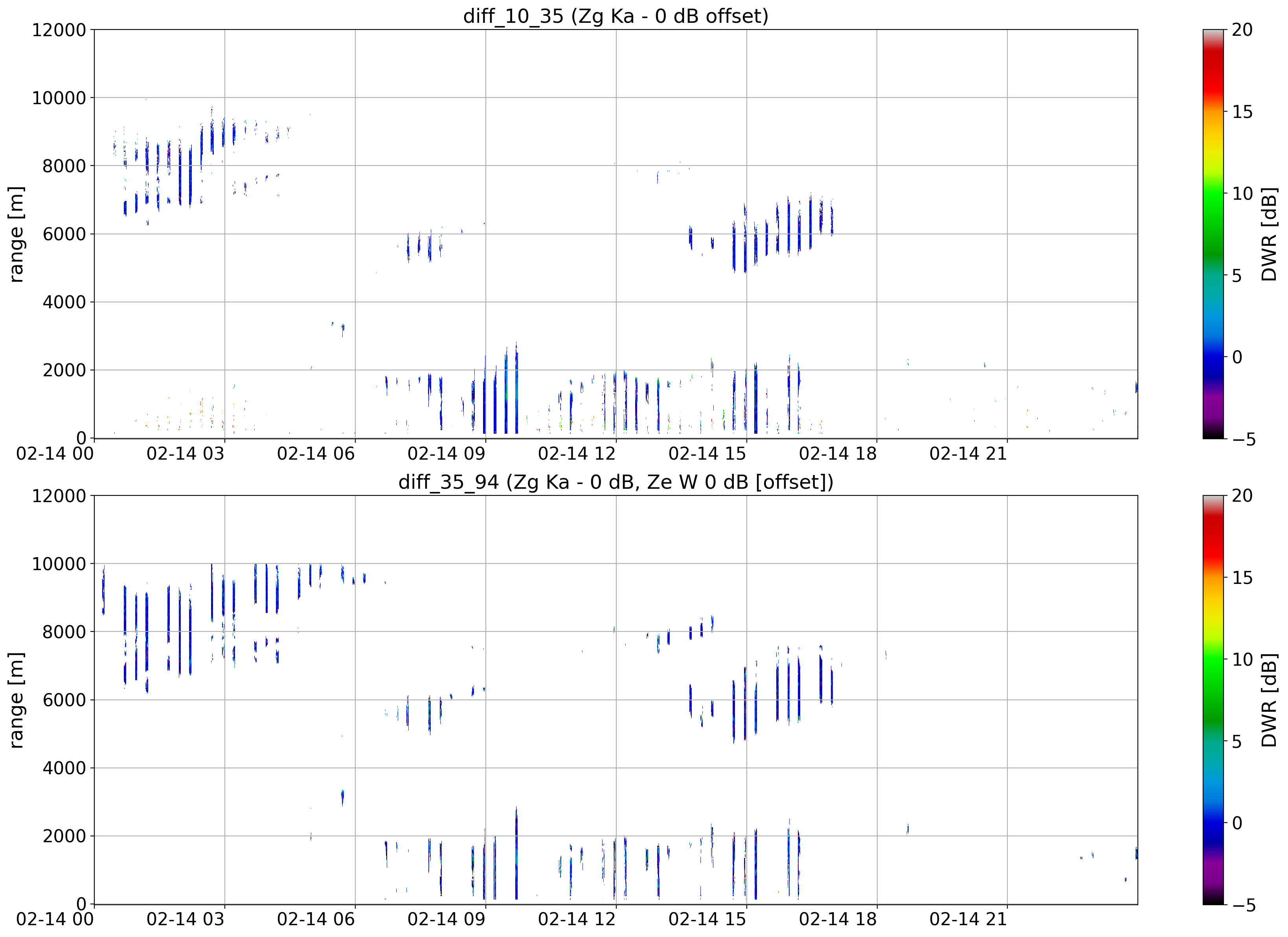Screen dimensions: 1288x937
Task: Click bottom colorbar tick label '20'
Action: click(1242, 495)
